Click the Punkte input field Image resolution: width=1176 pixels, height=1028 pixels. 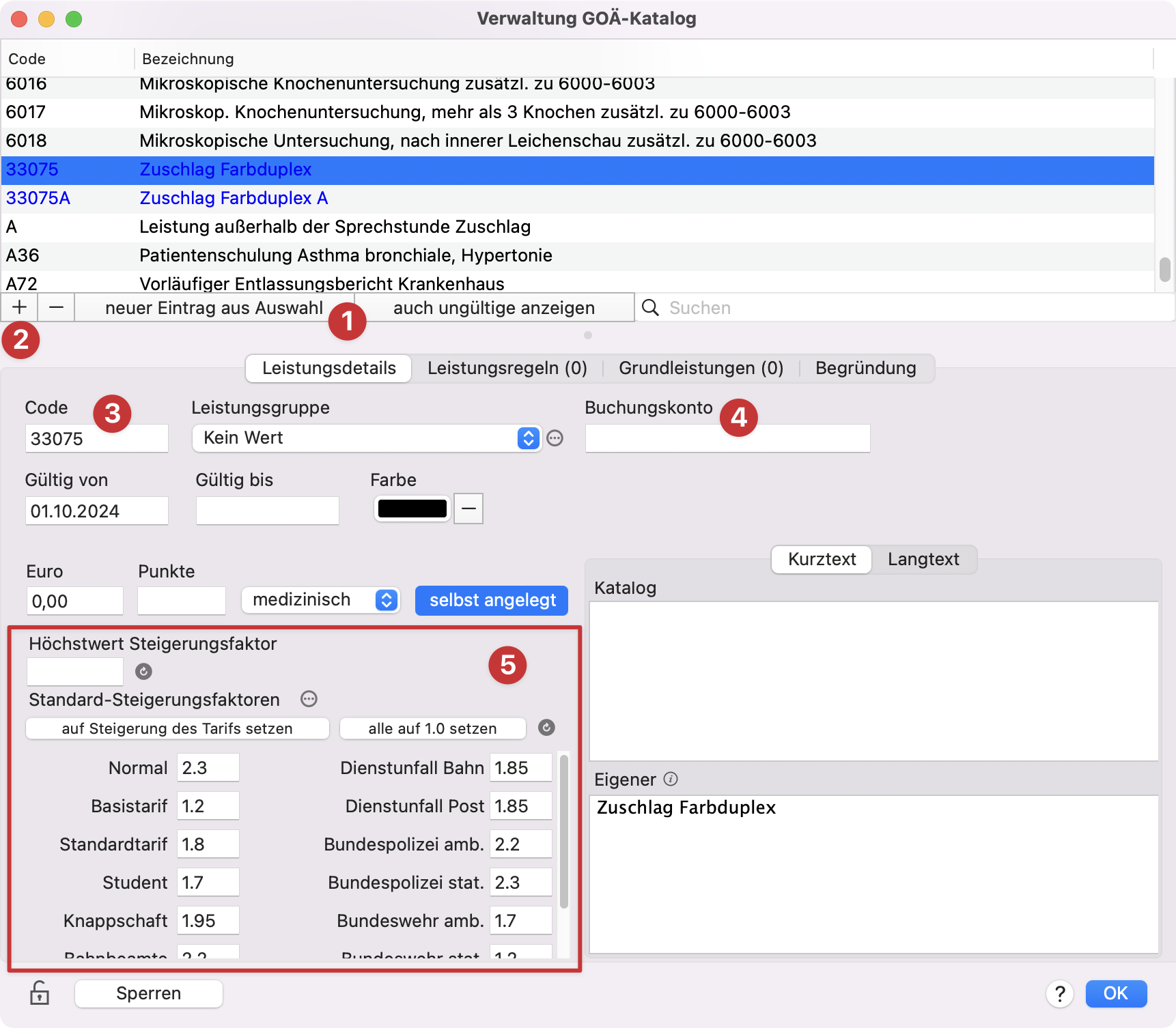pyautogui.click(x=182, y=601)
